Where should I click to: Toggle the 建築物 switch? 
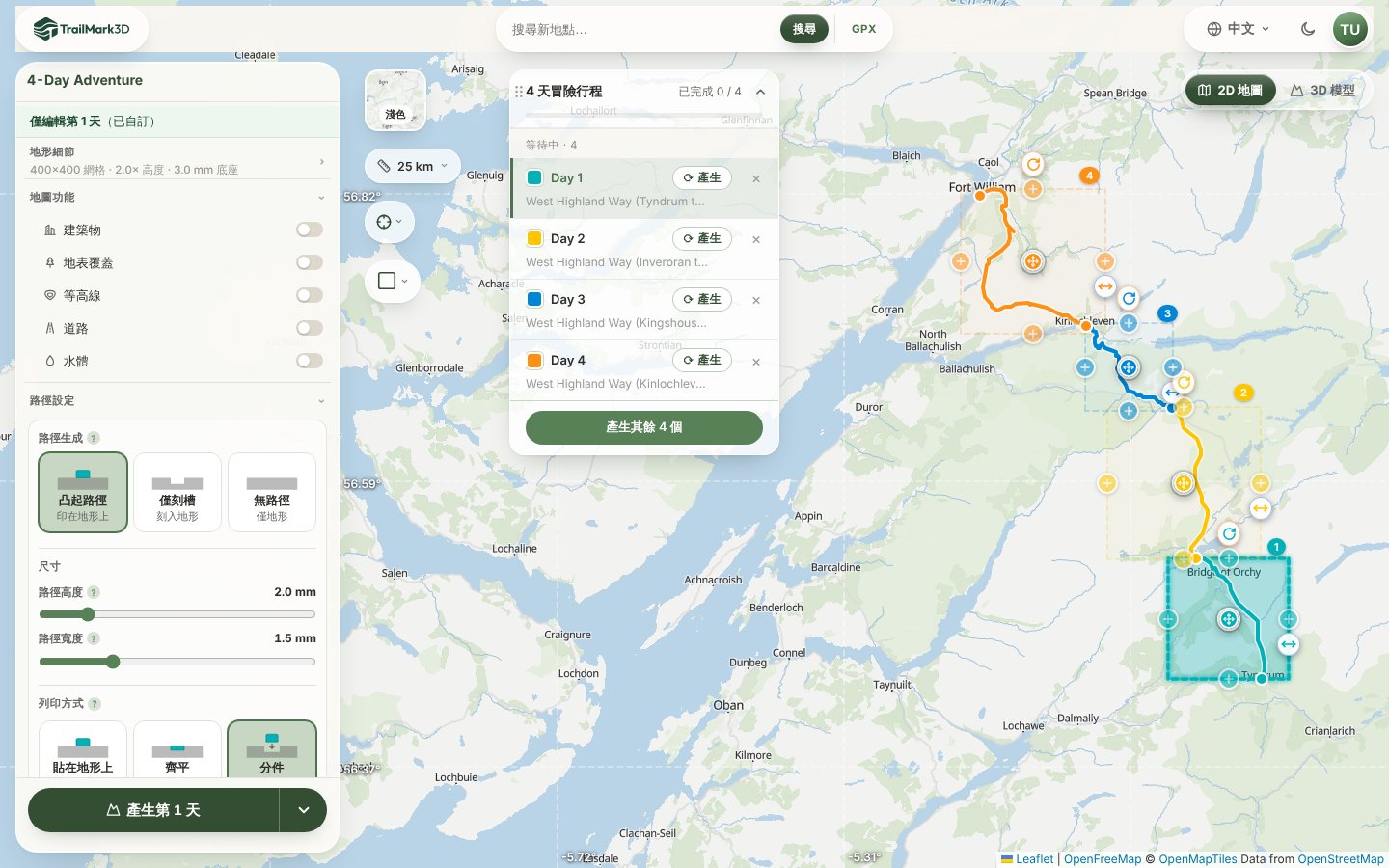pos(310,230)
